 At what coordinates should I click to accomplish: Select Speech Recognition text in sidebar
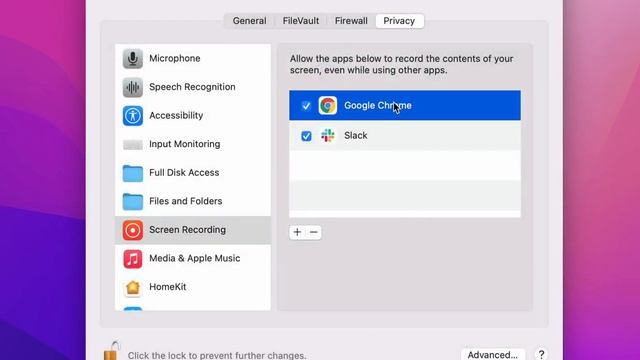pos(192,87)
